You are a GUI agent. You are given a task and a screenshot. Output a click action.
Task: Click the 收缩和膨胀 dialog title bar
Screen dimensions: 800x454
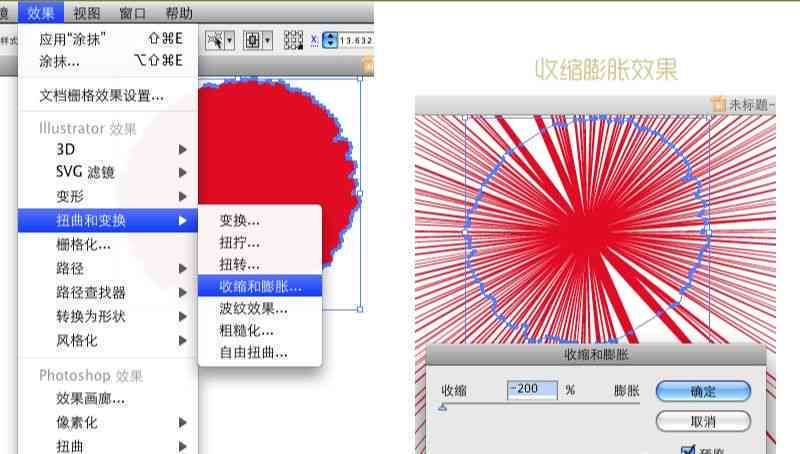[596, 354]
